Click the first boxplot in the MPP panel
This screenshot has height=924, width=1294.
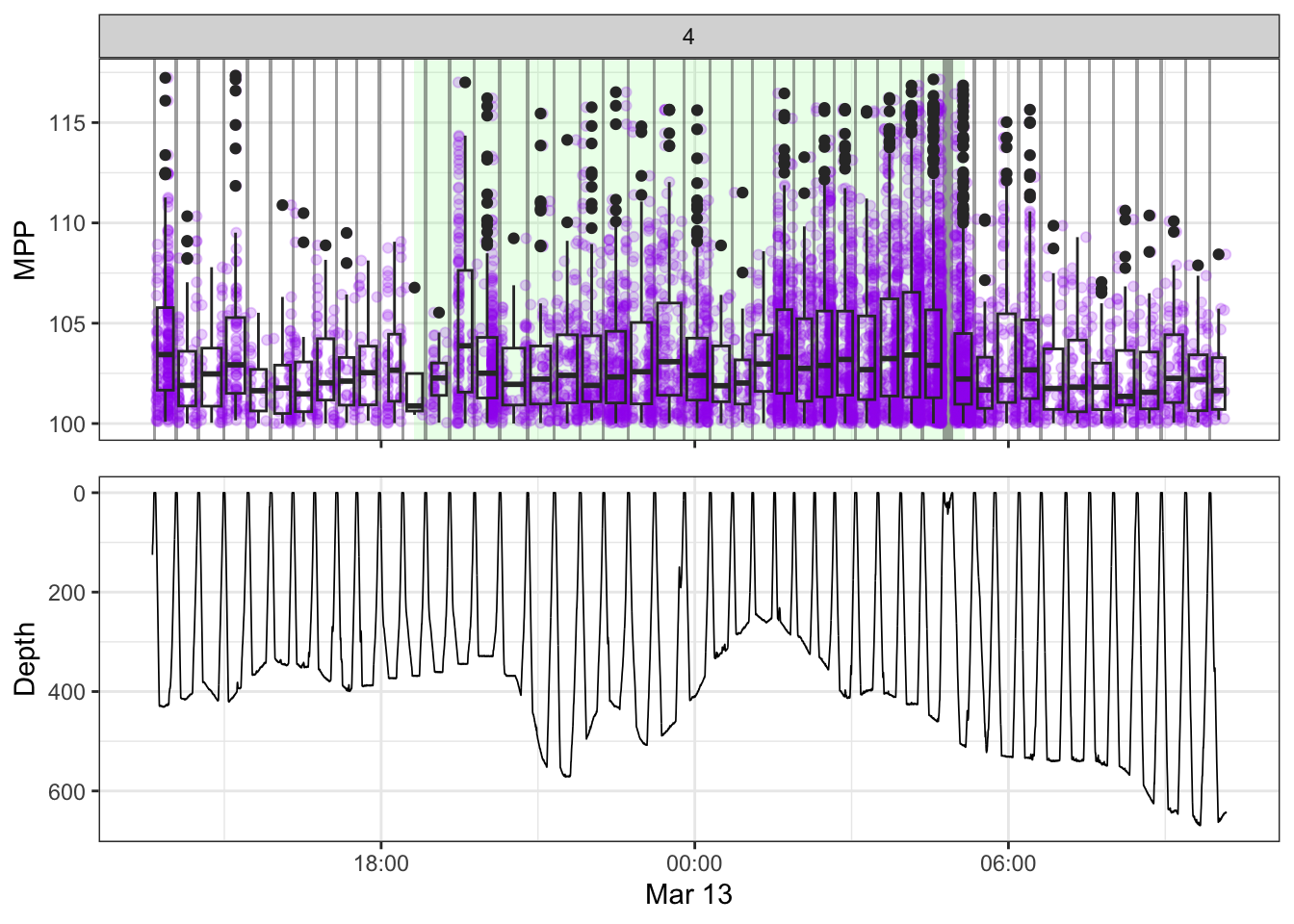[x=165, y=349]
